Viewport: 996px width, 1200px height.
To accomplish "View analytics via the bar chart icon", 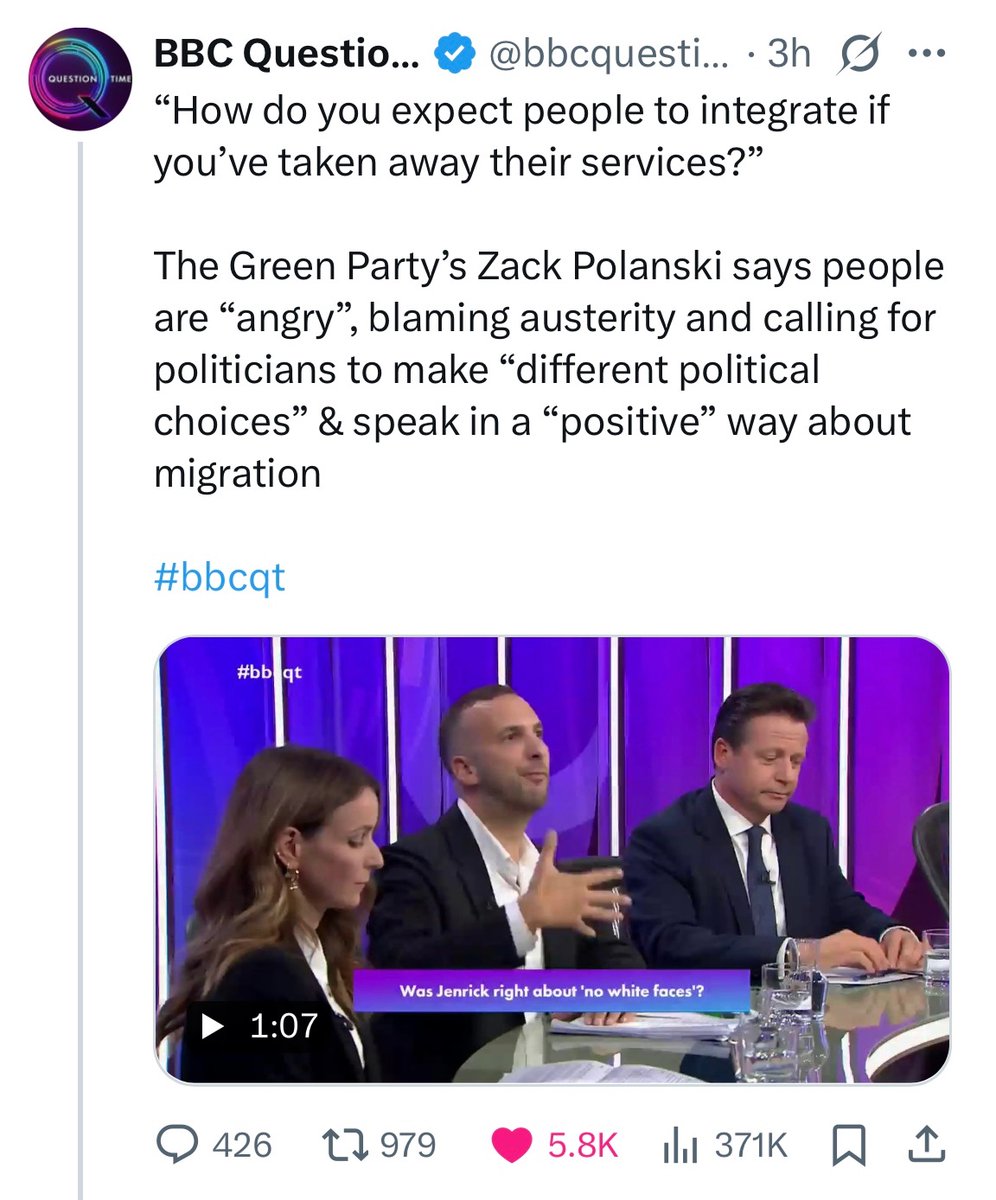I will click(682, 1143).
